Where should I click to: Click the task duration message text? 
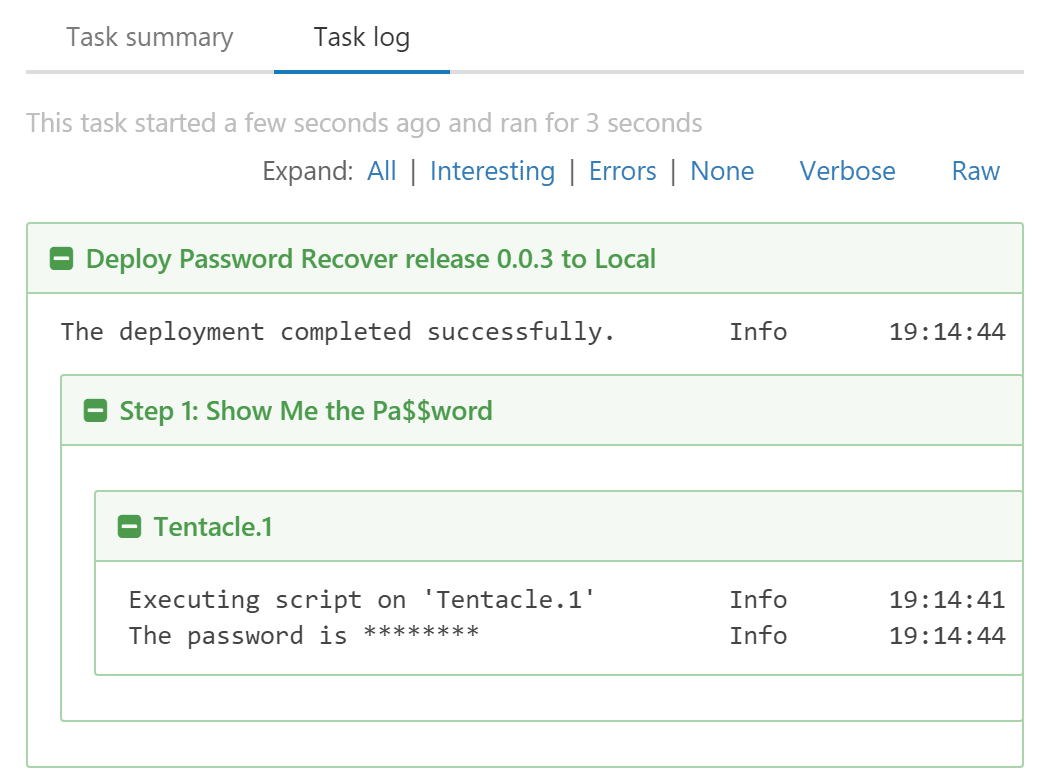tap(365, 123)
